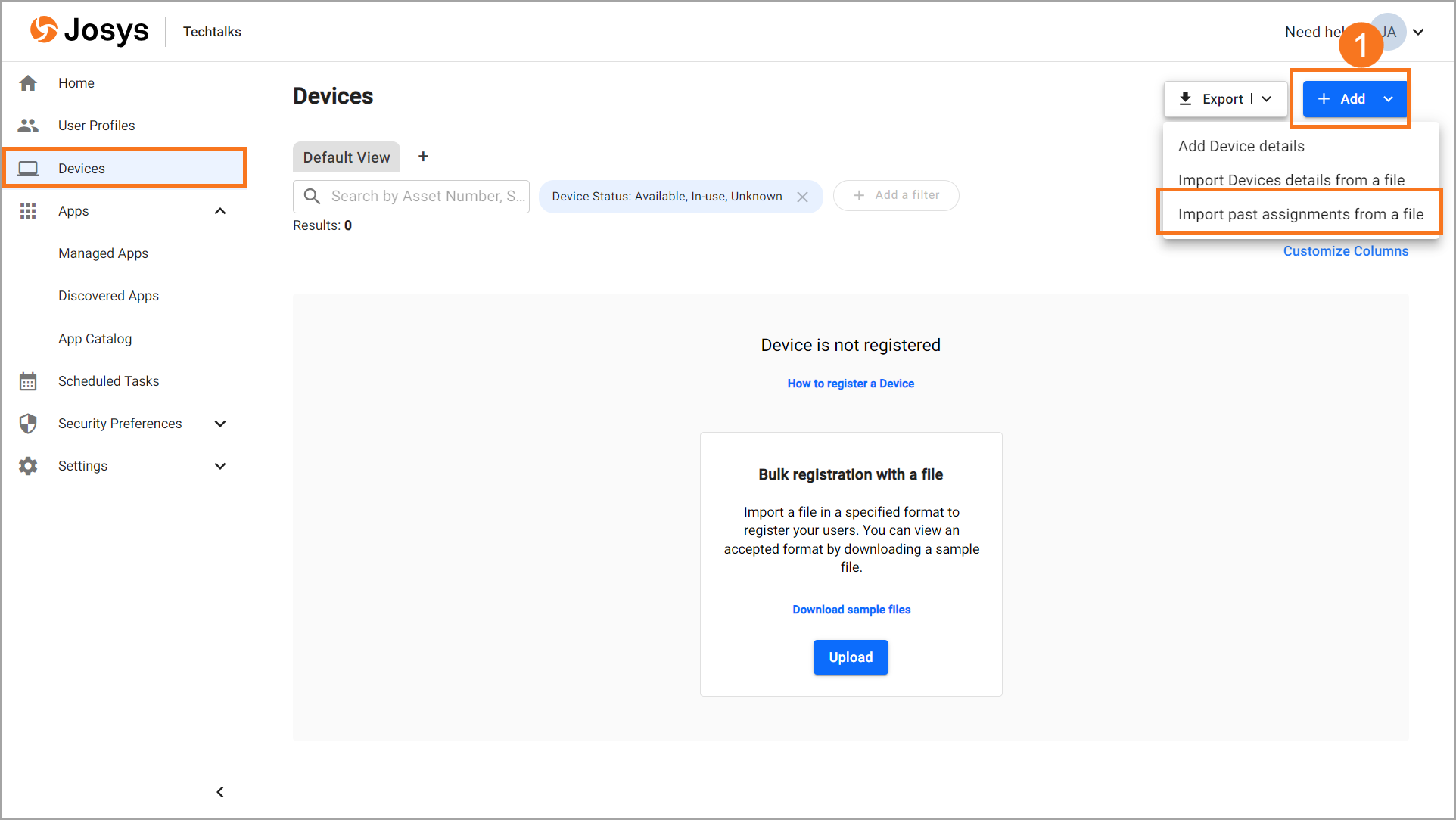
Task: Remove the Device Status filter chip
Action: point(803,197)
